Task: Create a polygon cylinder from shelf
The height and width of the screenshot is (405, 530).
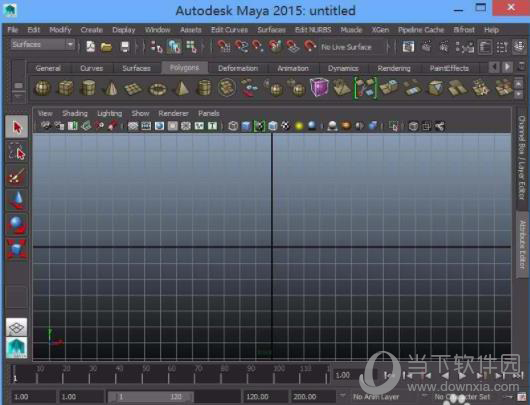Action: [x=88, y=88]
